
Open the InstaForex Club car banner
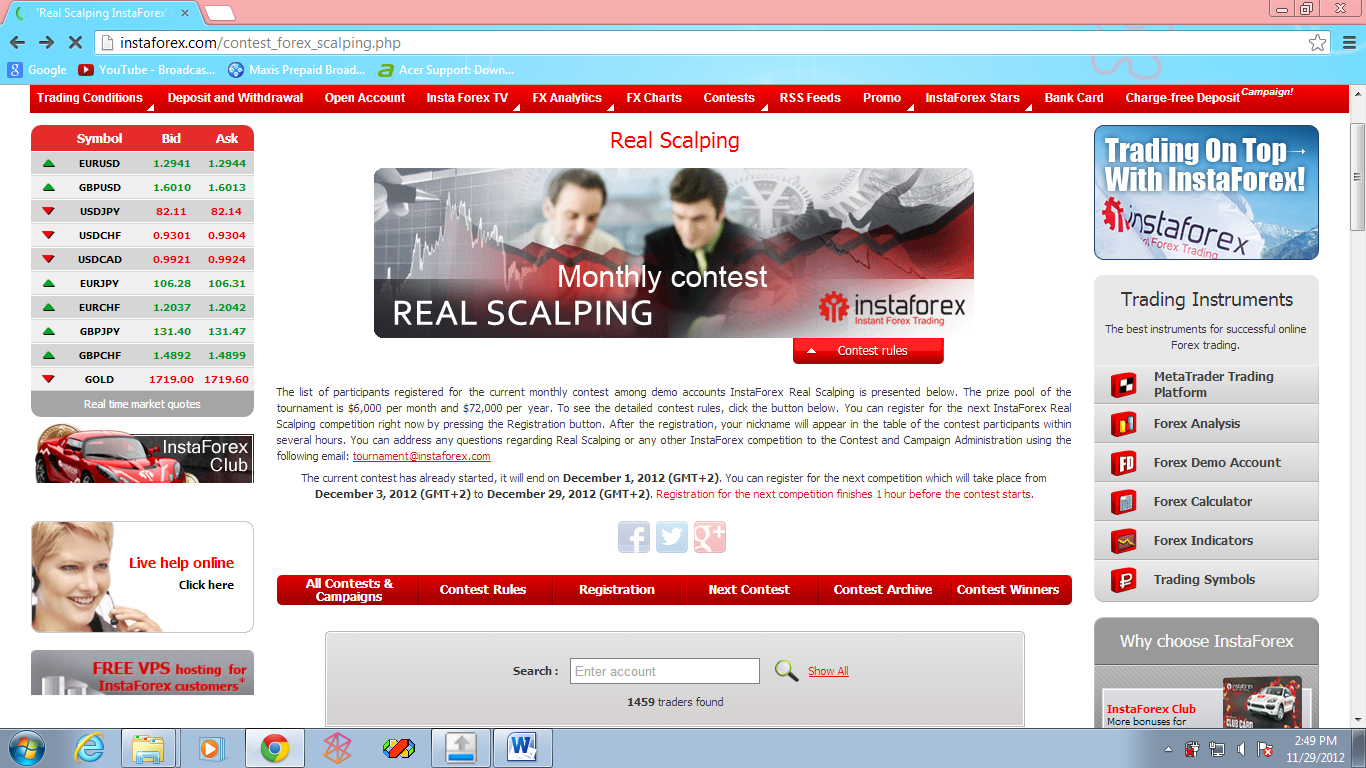coord(142,455)
